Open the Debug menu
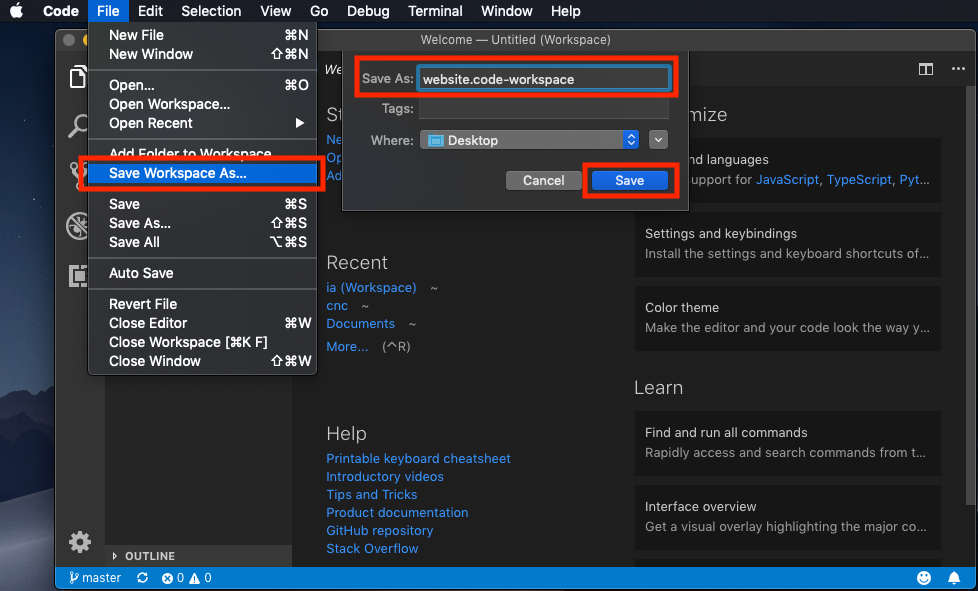 [x=368, y=11]
